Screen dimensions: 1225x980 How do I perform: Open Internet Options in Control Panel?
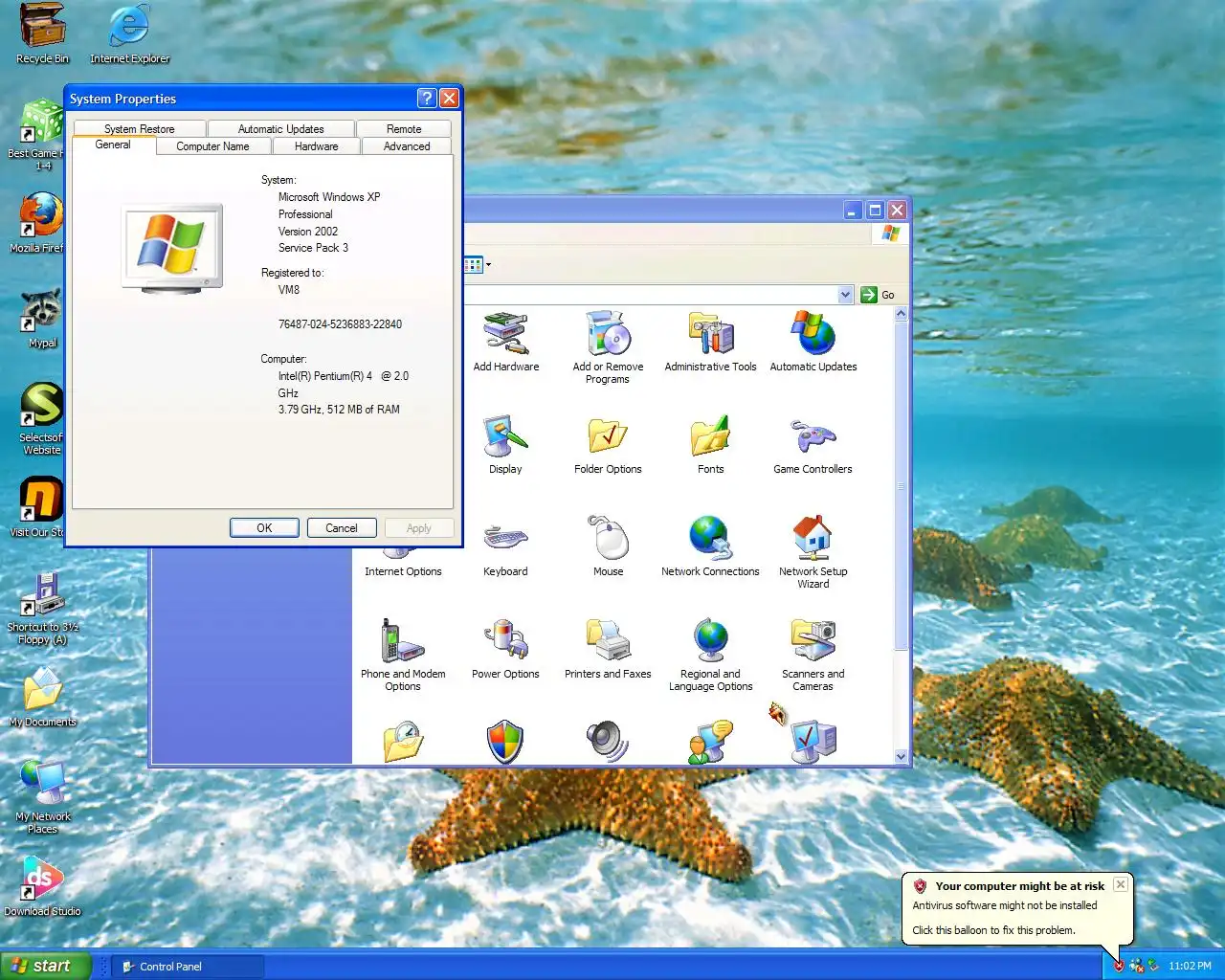tap(403, 565)
